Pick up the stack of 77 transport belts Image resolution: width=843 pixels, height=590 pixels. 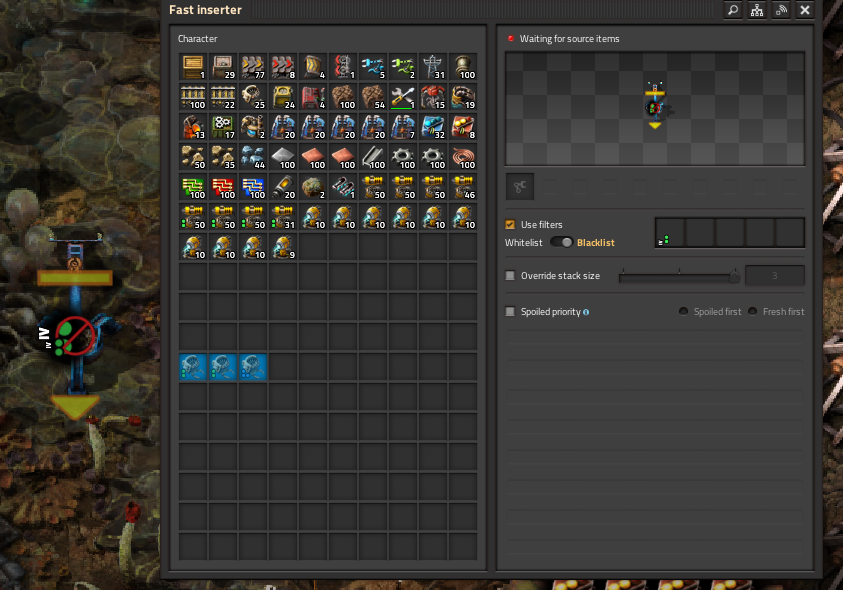click(x=253, y=67)
